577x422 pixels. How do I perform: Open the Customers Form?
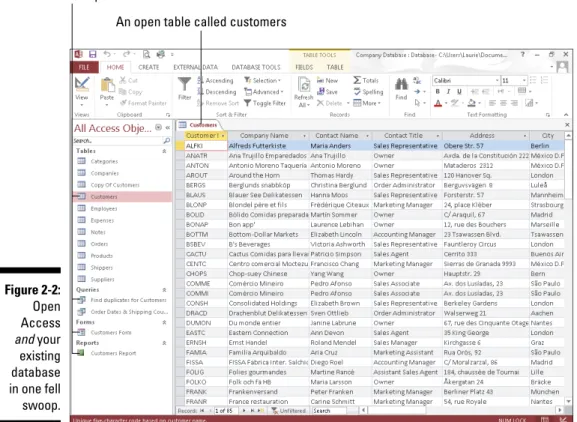click(111, 332)
